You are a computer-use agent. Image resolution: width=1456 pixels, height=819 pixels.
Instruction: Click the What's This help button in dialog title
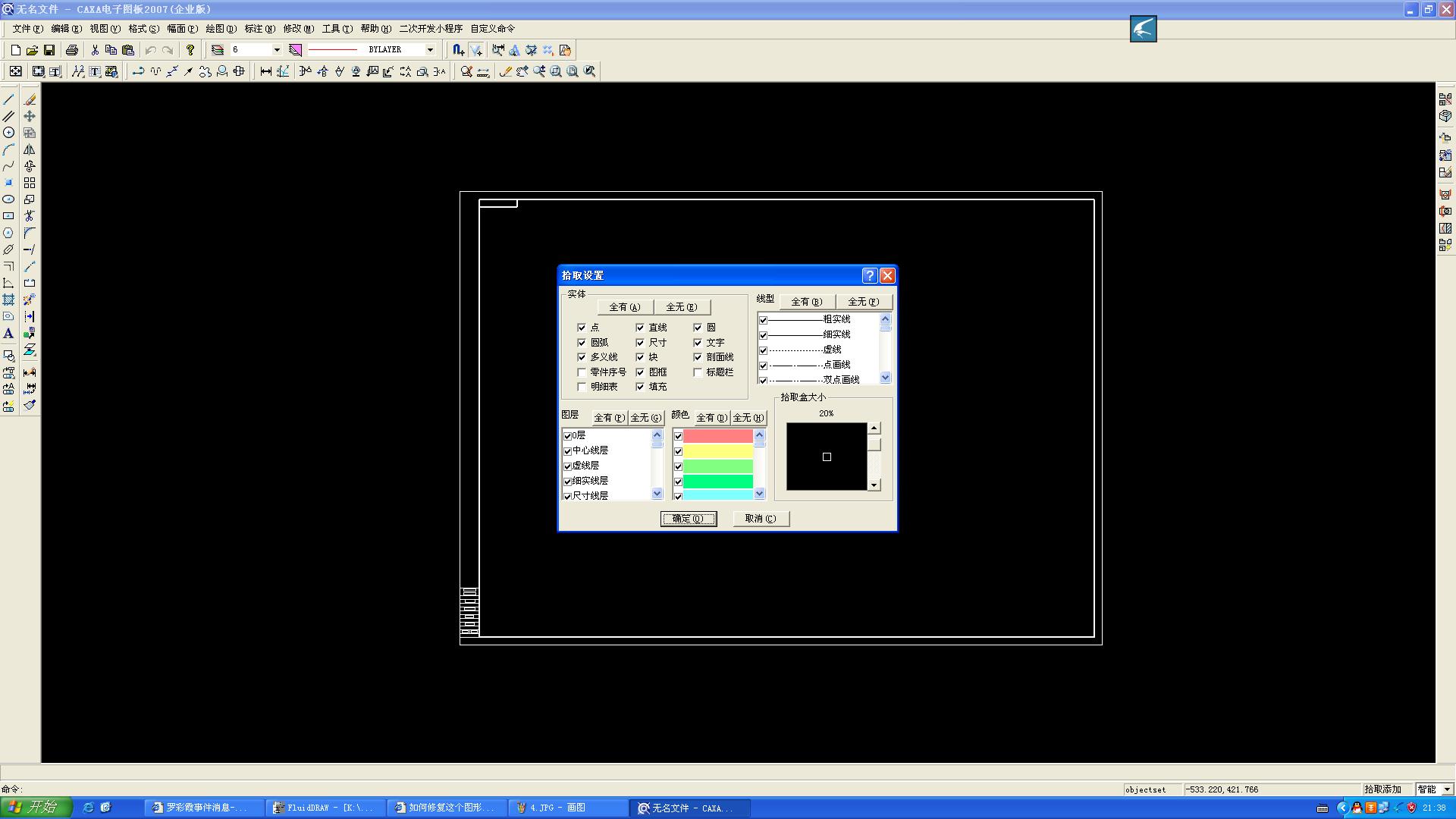pos(870,275)
